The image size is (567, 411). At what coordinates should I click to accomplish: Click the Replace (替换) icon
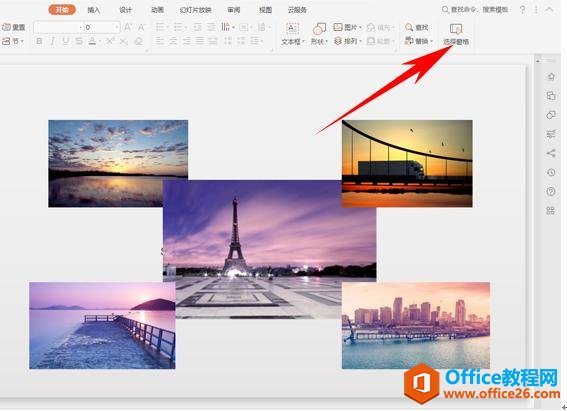click(x=409, y=40)
